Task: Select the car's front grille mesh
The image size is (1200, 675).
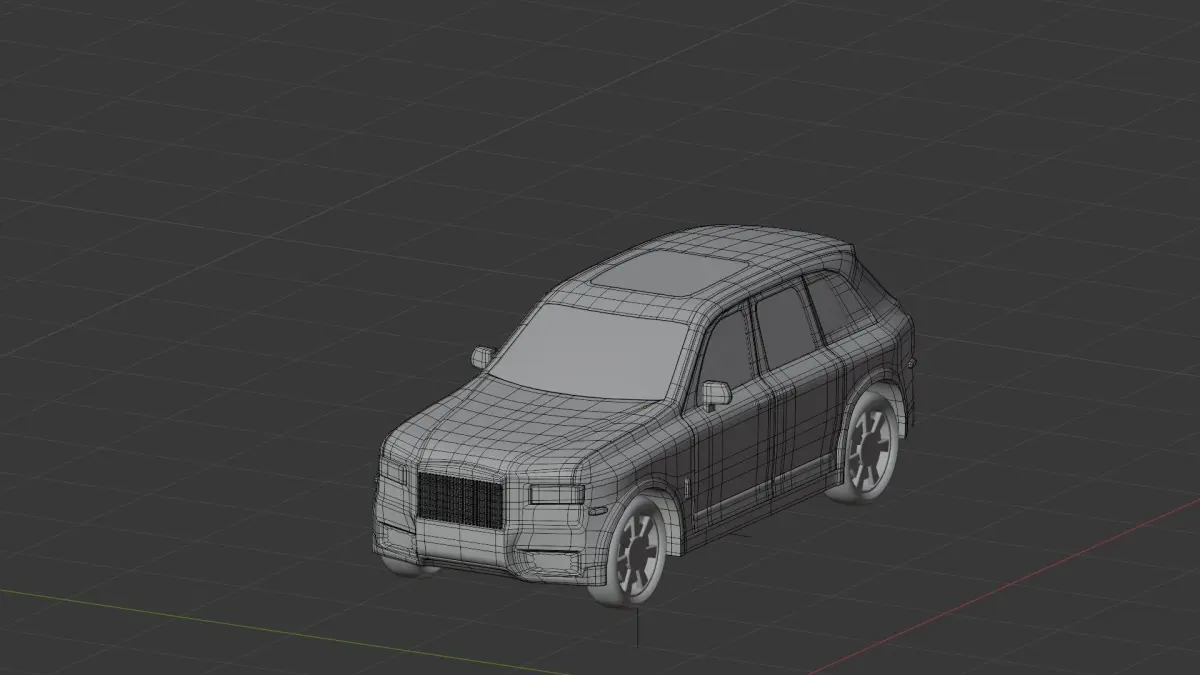Action: 460,499
